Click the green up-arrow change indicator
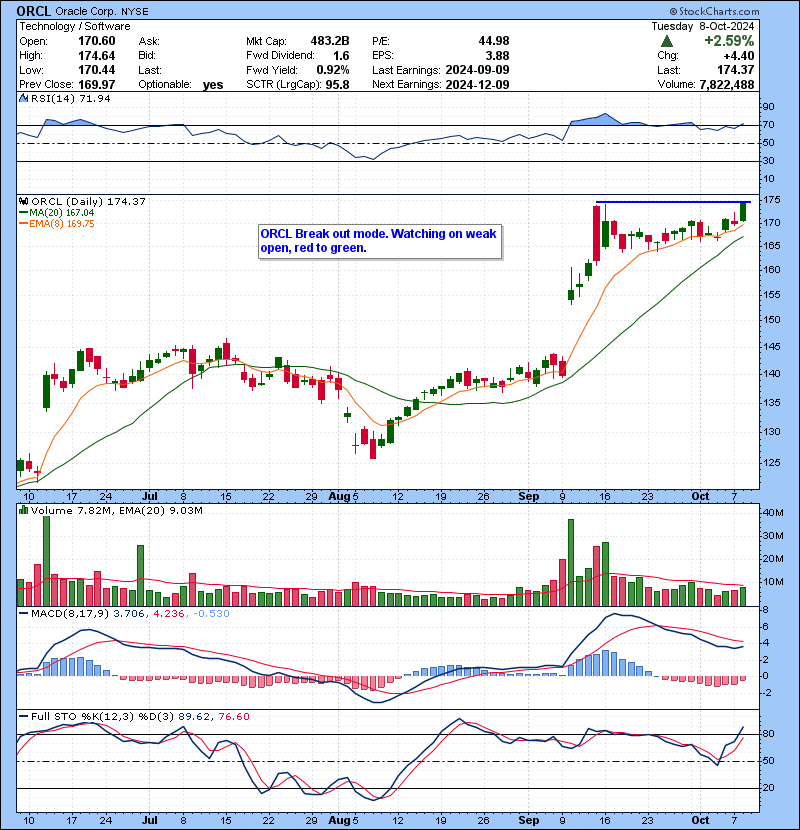Screen dimensions: 800x830 click(x=667, y=41)
